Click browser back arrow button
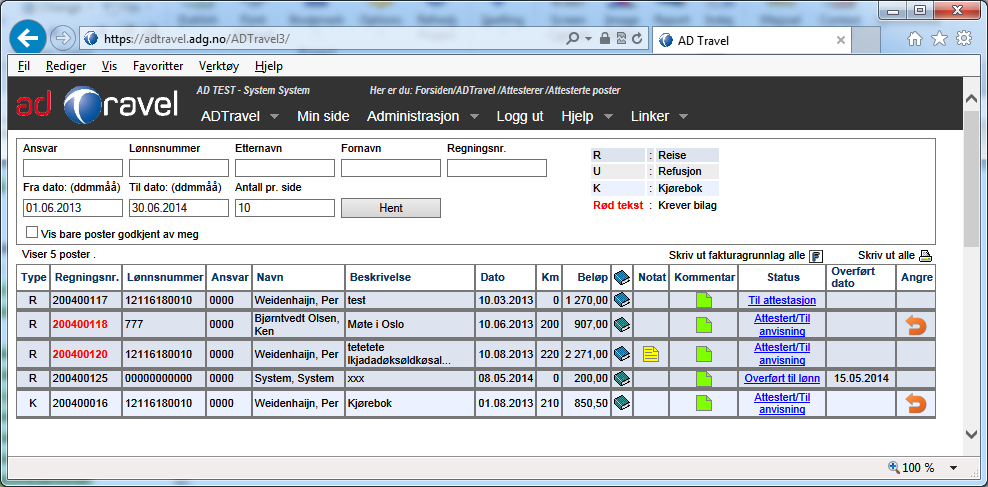The height and width of the screenshot is (487, 988). (28, 38)
